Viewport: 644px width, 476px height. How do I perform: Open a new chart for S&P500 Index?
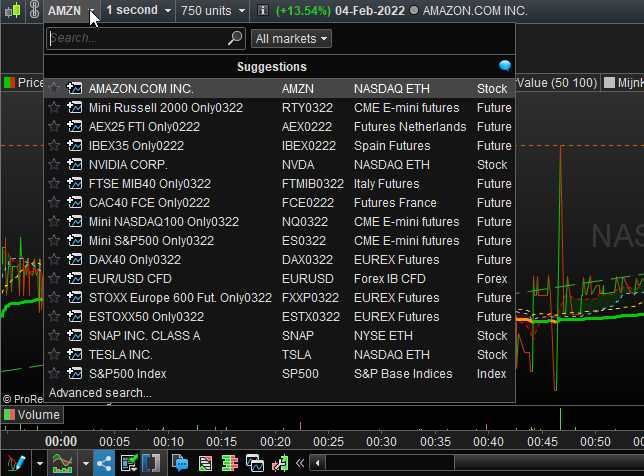(x=74, y=373)
